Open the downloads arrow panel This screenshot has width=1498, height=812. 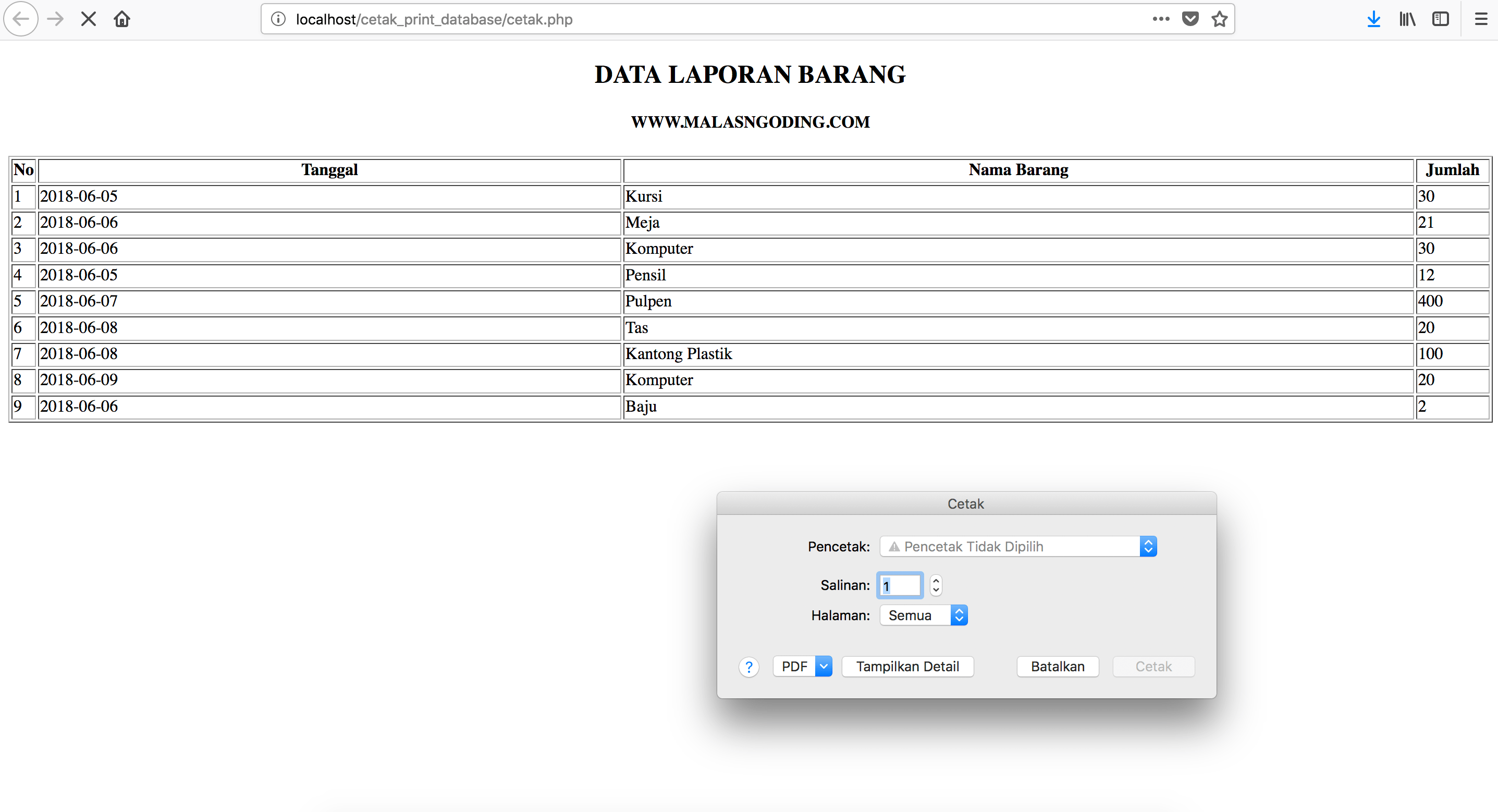click(x=1373, y=19)
